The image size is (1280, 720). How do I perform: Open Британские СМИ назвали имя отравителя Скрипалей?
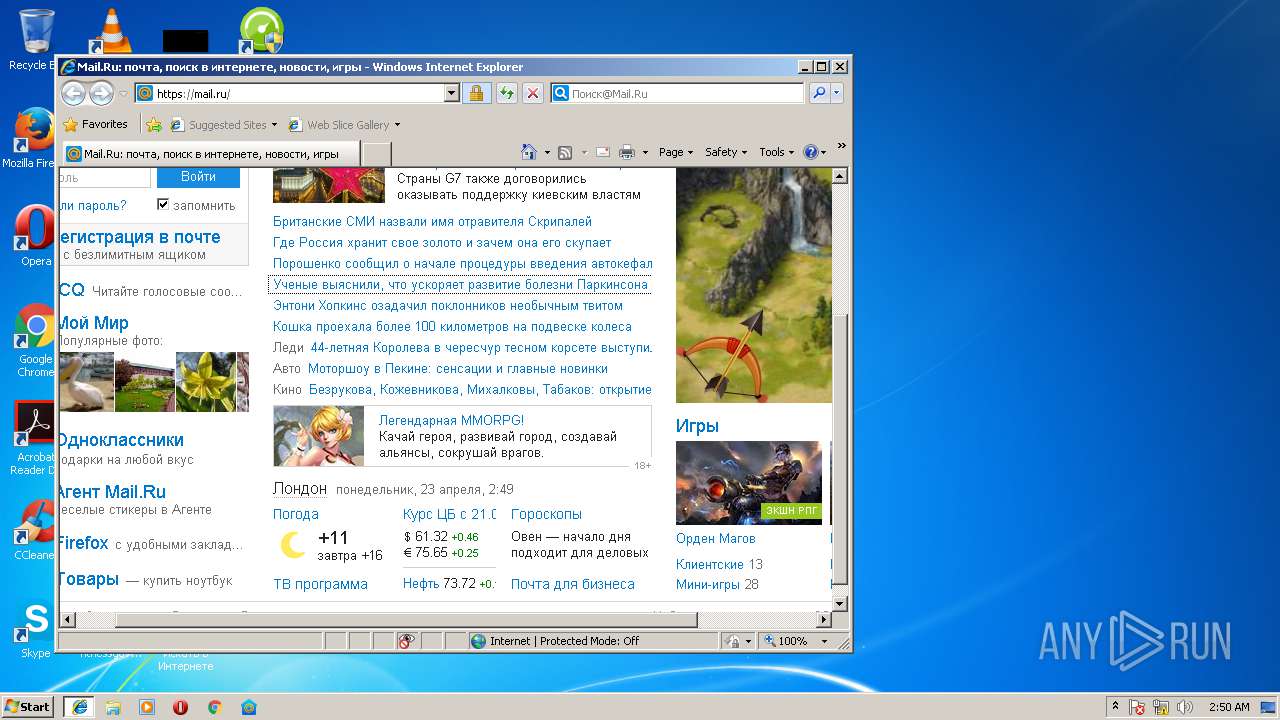coord(432,221)
